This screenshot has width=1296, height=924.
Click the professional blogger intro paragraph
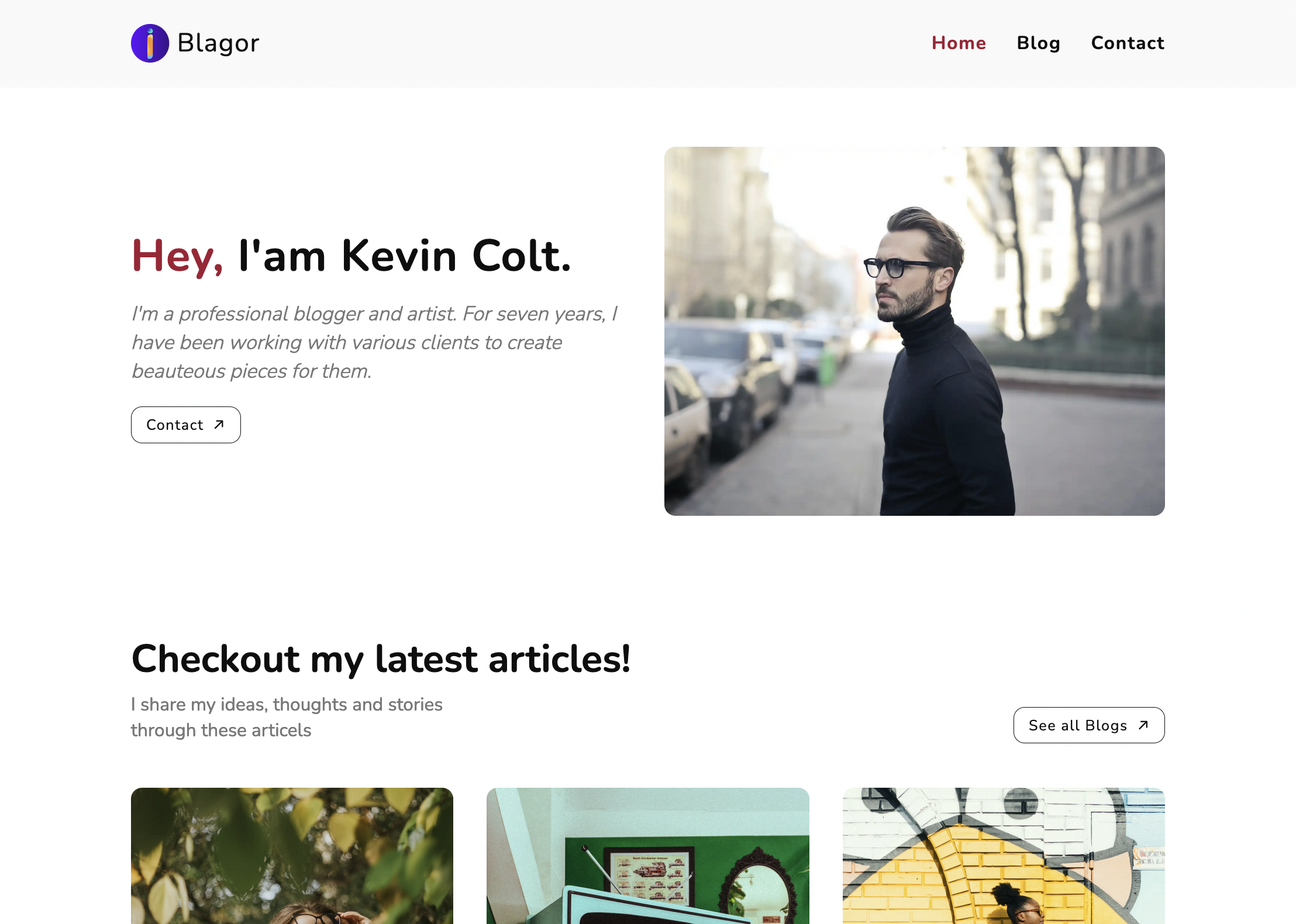point(374,342)
